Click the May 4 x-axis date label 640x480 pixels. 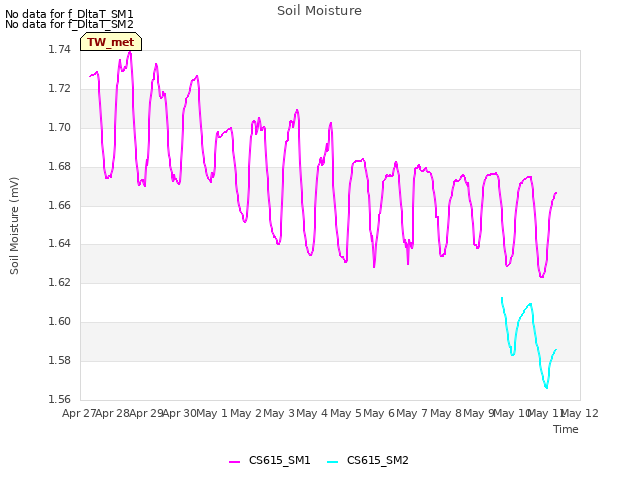tap(312, 413)
